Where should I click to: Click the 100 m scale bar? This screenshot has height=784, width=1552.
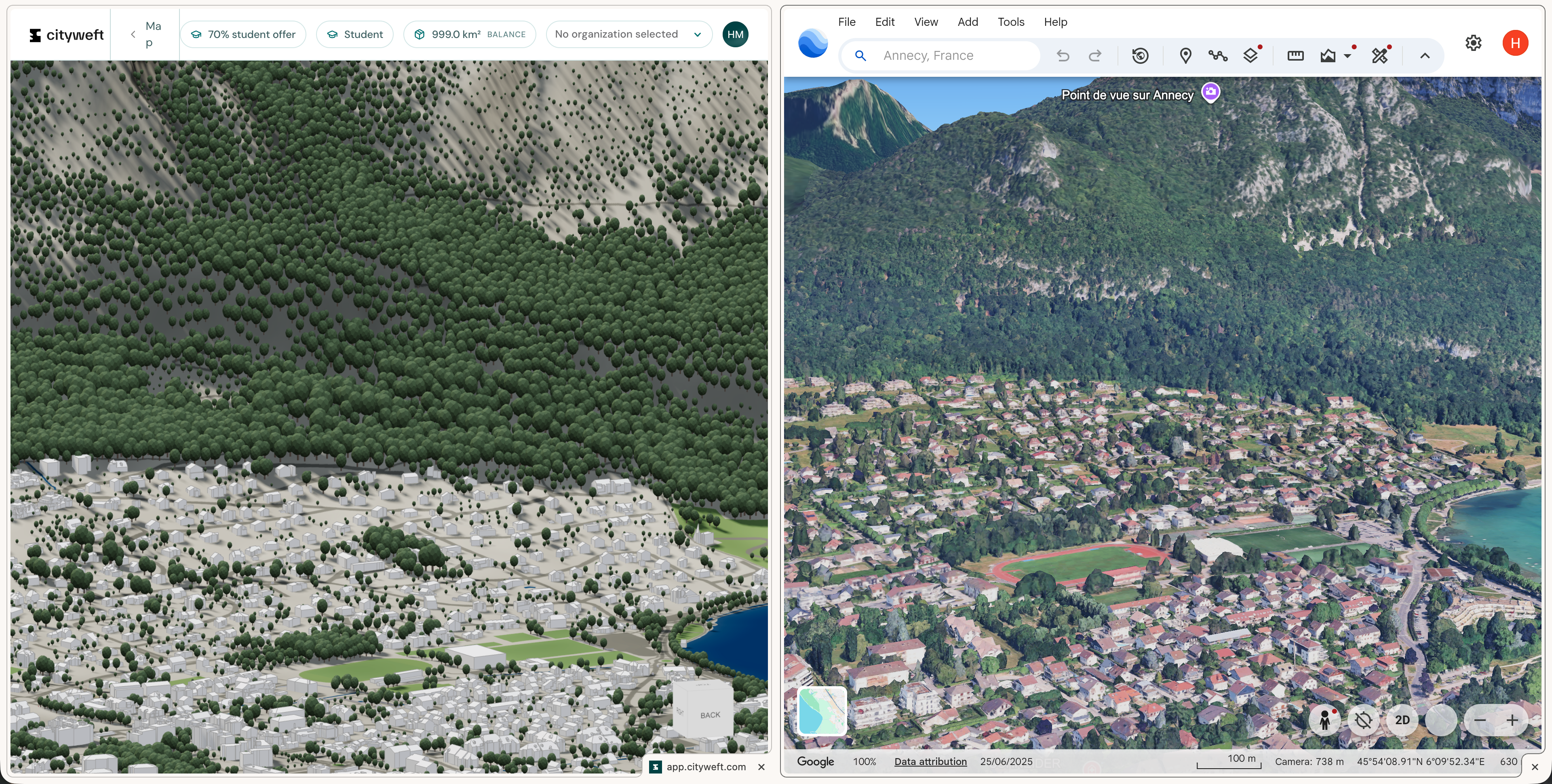[x=1229, y=761]
